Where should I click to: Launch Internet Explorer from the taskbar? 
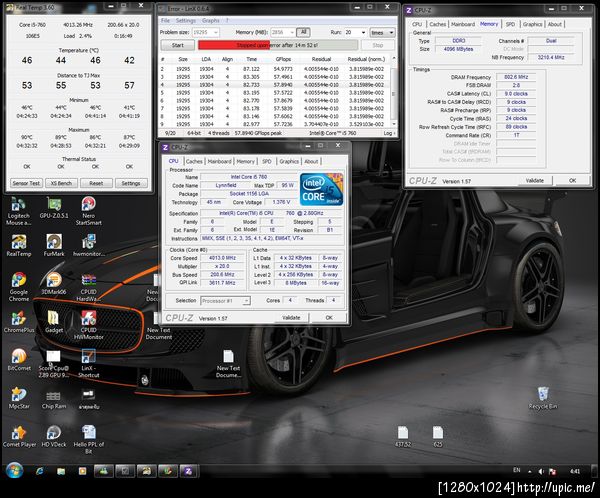coord(39,472)
